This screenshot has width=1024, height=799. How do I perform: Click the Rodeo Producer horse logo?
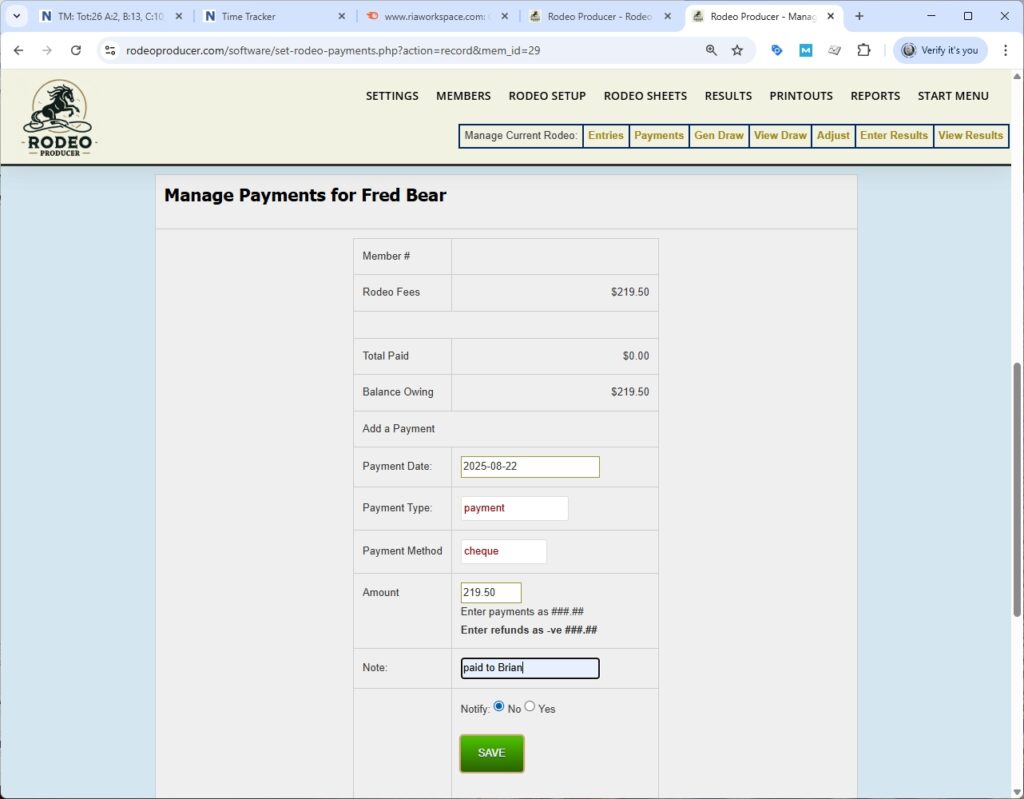pos(59,115)
